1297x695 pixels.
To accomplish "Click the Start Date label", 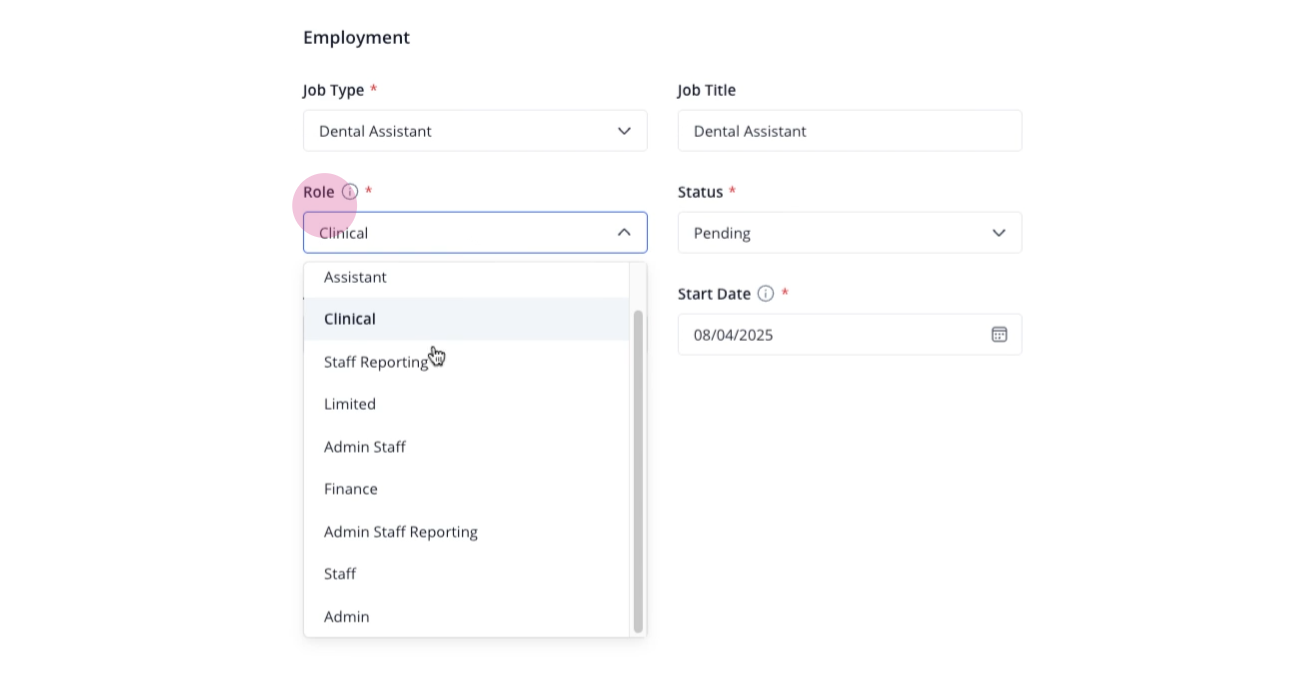I will (x=714, y=294).
